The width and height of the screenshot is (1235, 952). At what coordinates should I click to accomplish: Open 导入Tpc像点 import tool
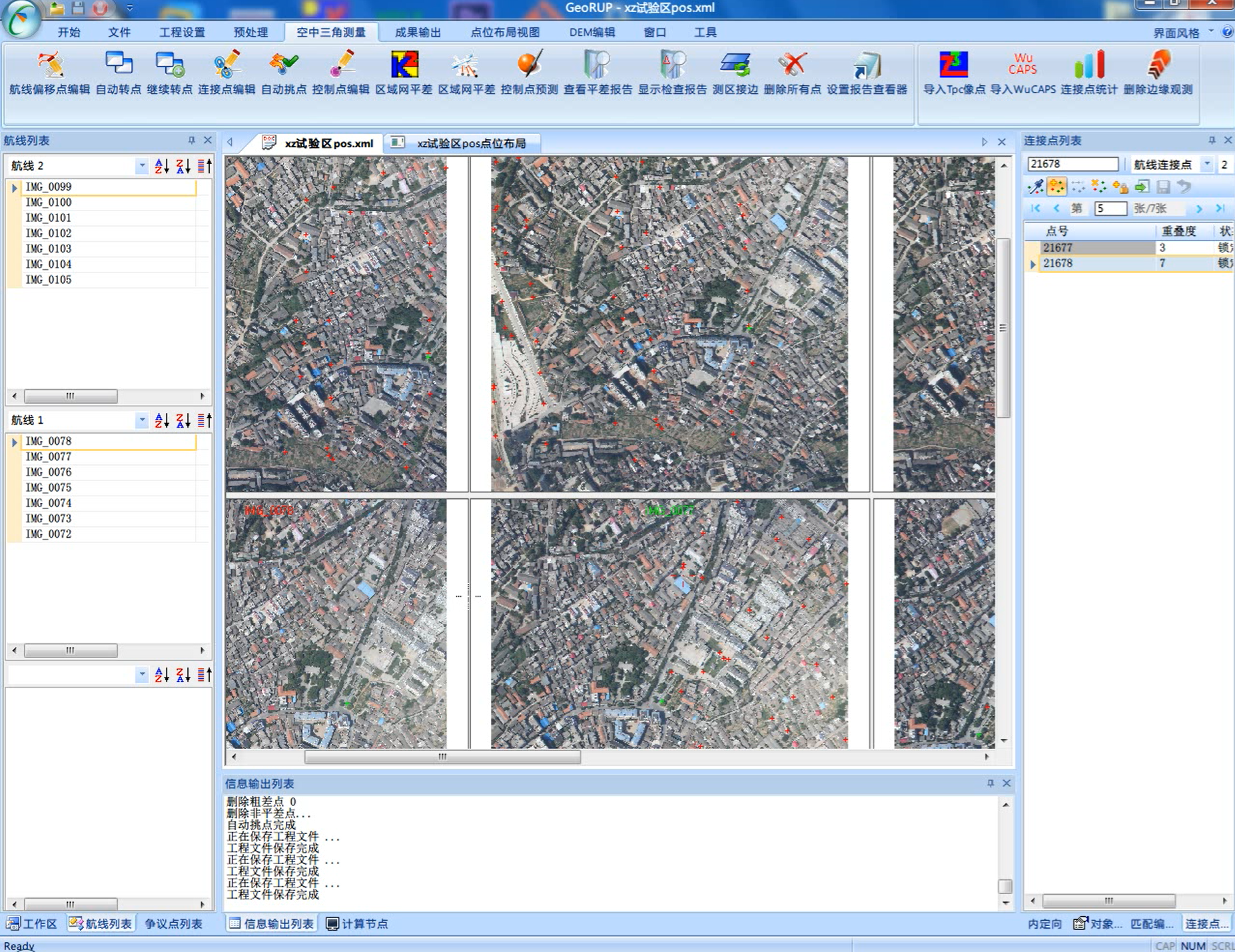(x=954, y=72)
